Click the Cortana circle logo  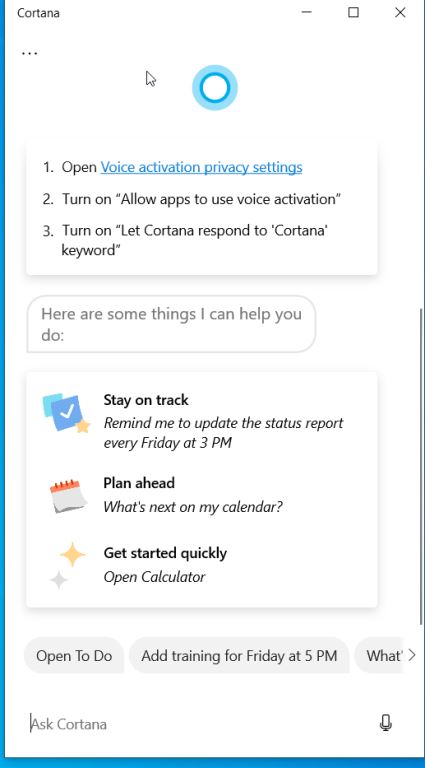pos(214,88)
